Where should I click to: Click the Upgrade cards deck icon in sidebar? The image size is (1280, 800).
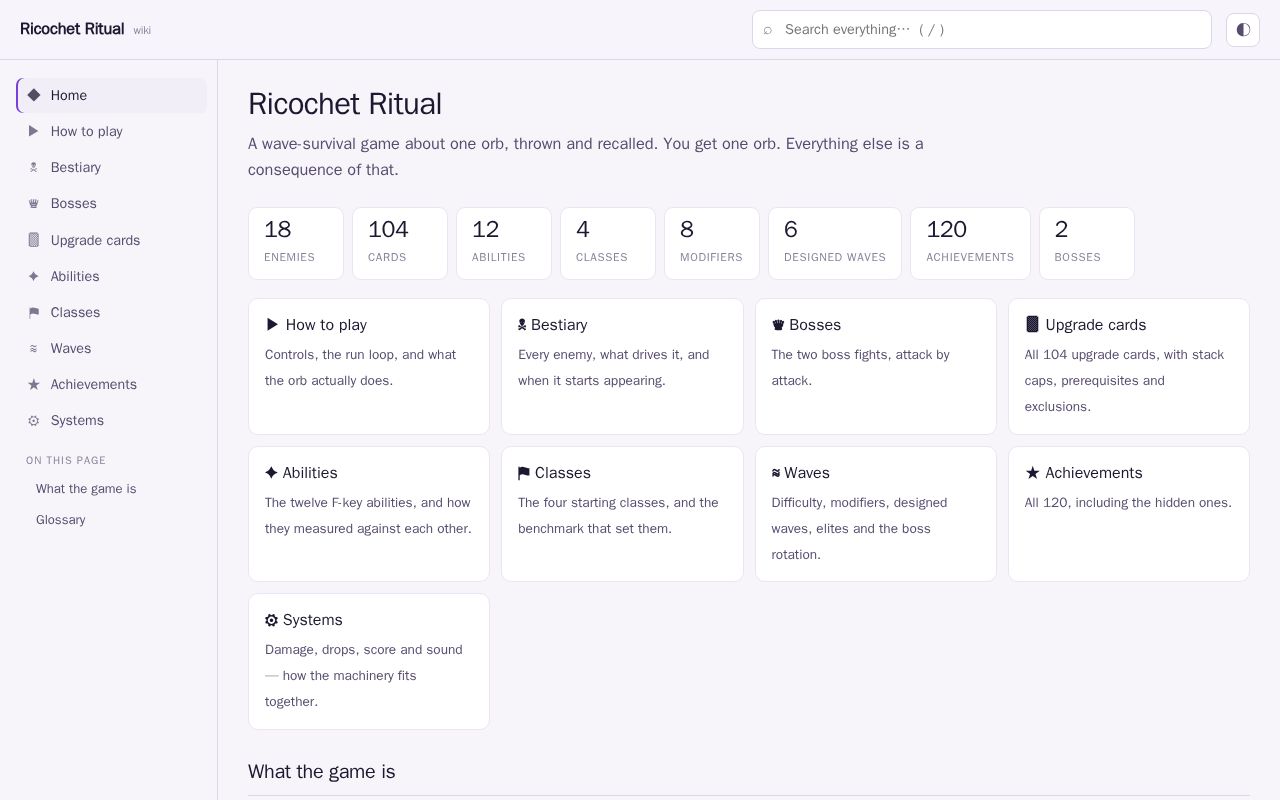34,240
